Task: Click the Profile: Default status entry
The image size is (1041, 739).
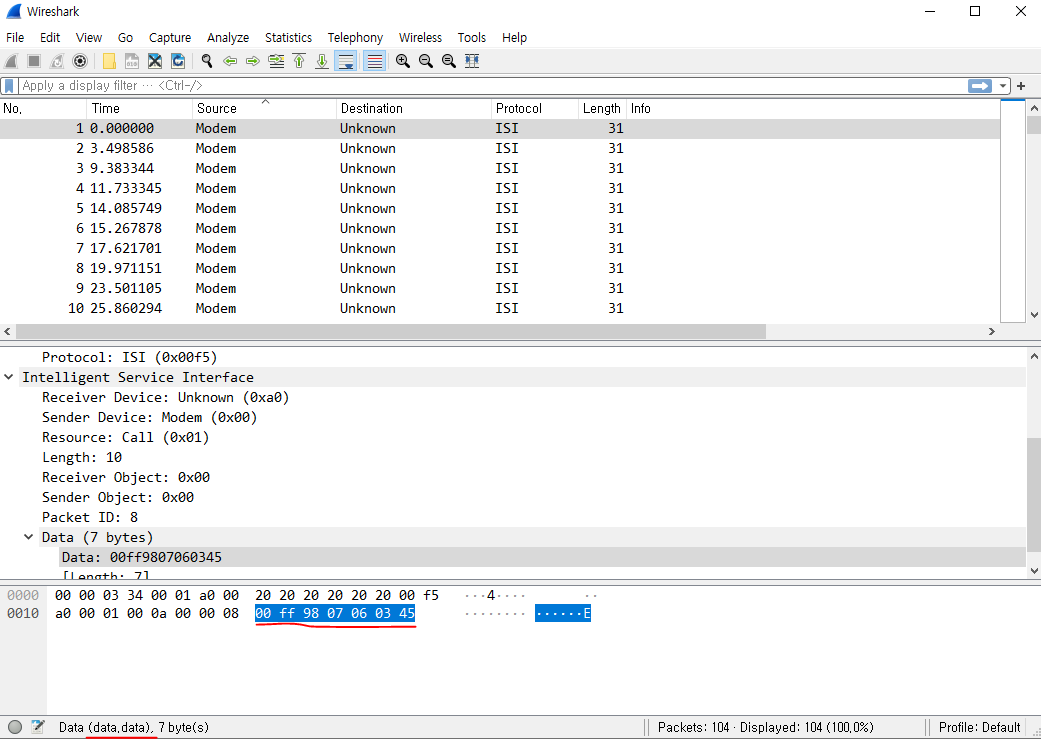Action: [979, 727]
